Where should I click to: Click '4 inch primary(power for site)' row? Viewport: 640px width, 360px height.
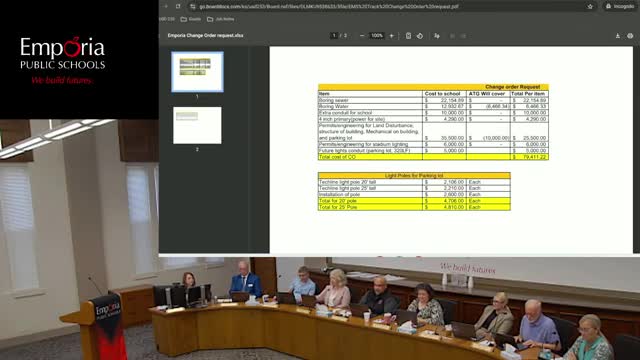[352, 119]
